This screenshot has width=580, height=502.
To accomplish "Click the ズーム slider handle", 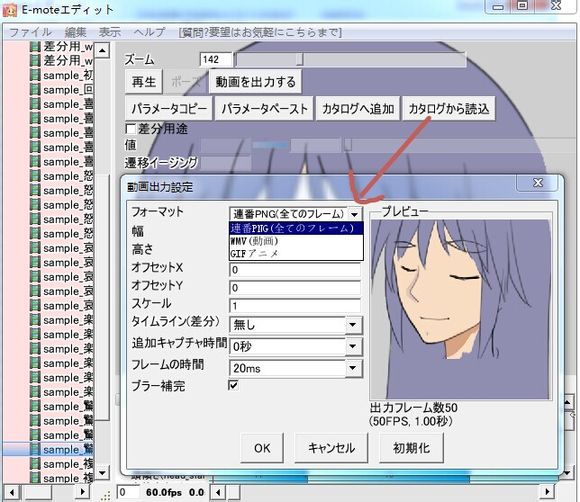I will [300, 60].
